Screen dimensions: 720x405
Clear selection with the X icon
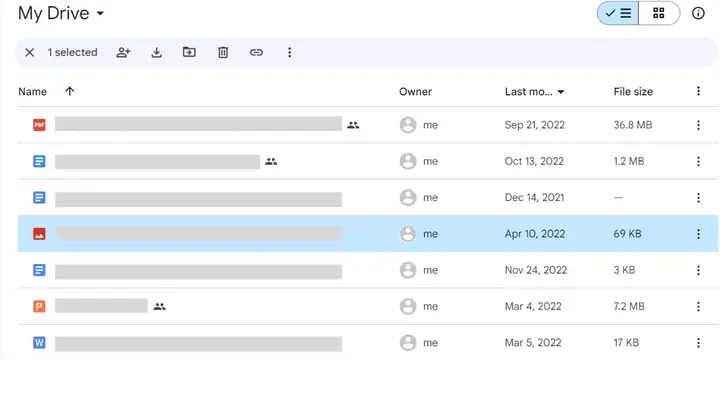[x=30, y=52]
